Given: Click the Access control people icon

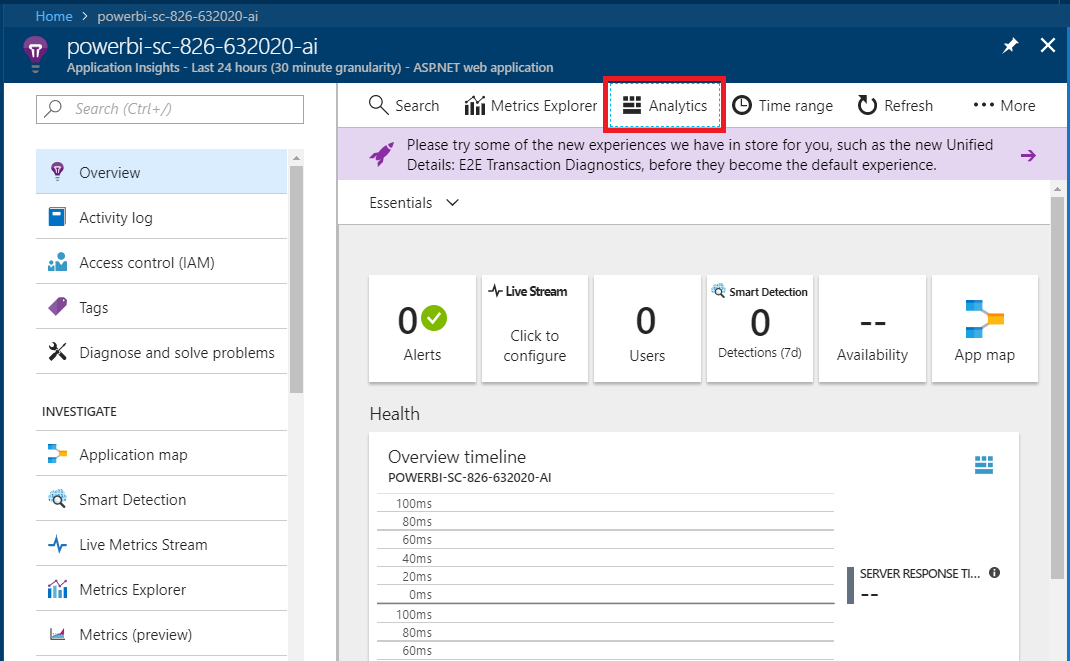Looking at the screenshot, I should click(57, 262).
